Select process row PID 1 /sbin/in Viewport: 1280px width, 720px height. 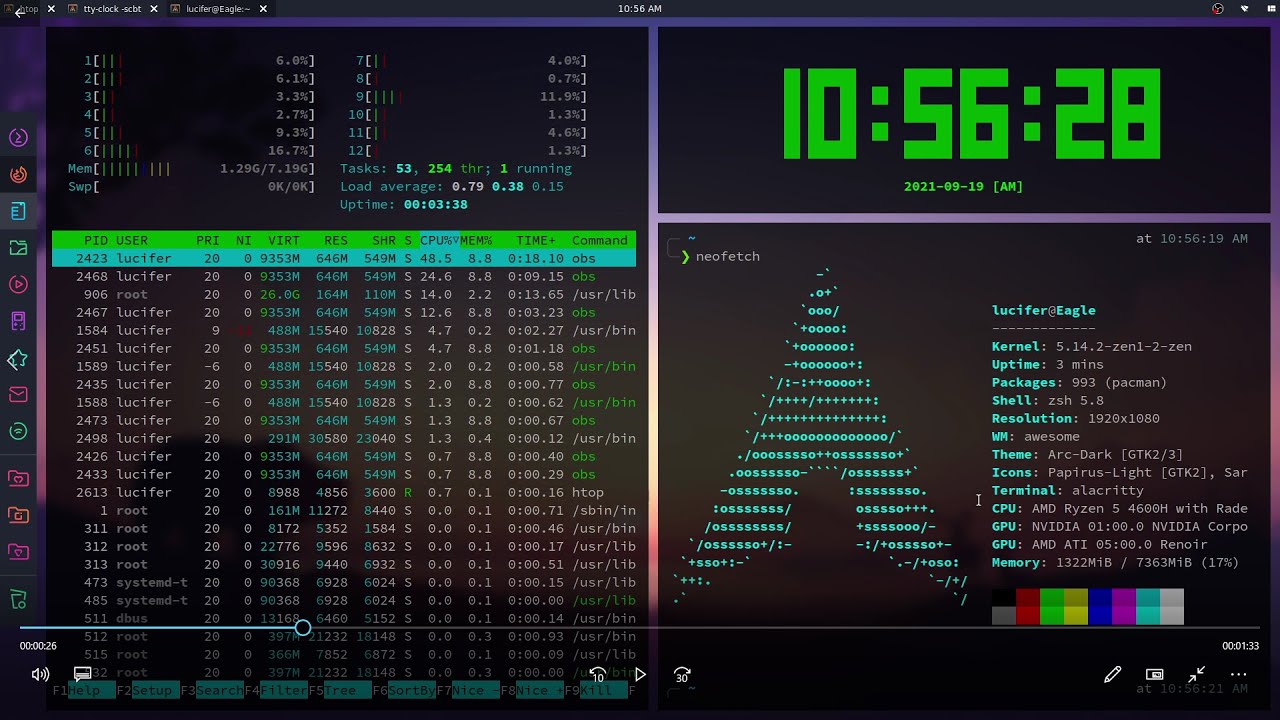[344, 510]
